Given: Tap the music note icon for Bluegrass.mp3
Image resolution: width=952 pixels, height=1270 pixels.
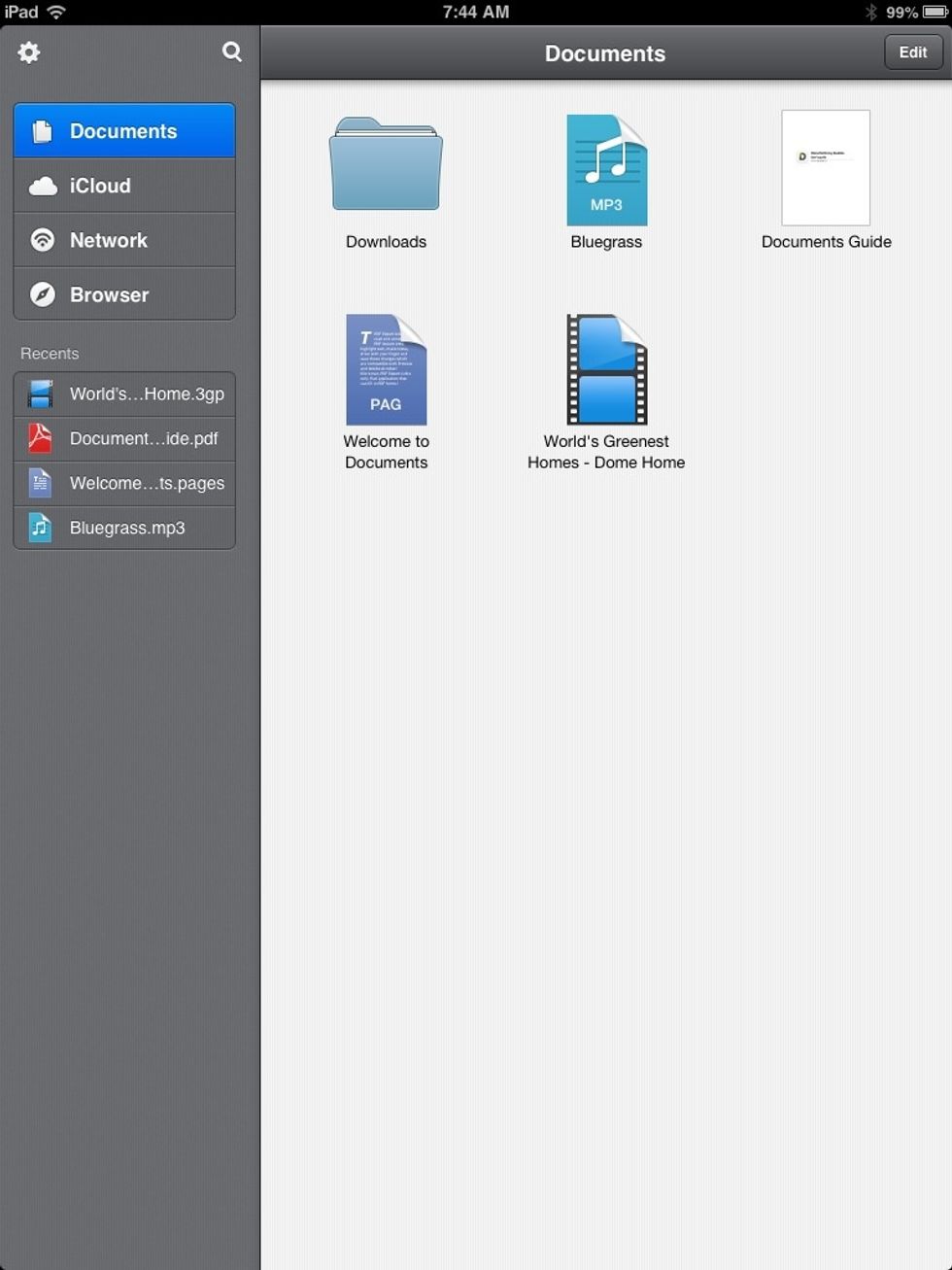Looking at the screenshot, I should tap(40, 528).
